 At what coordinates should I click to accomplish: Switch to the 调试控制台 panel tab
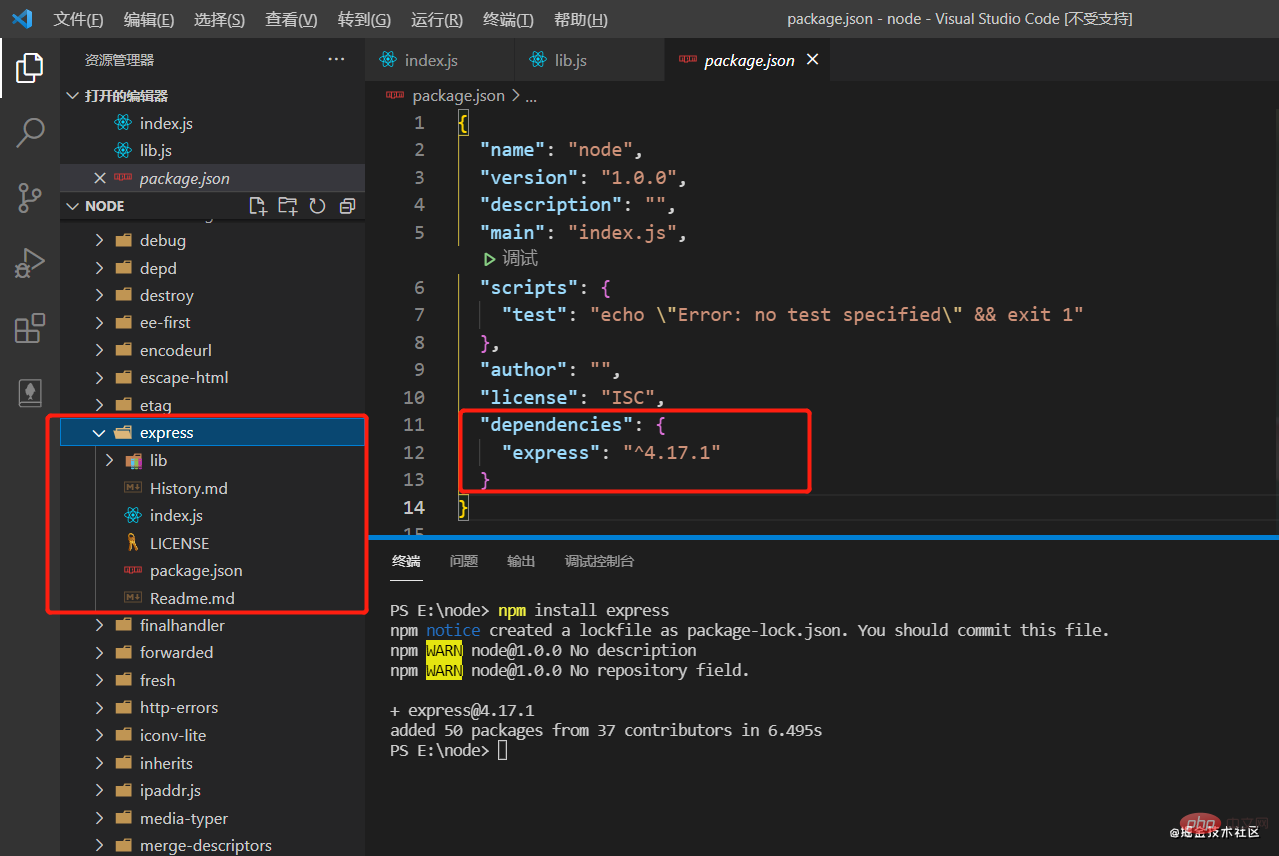point(599,561)
